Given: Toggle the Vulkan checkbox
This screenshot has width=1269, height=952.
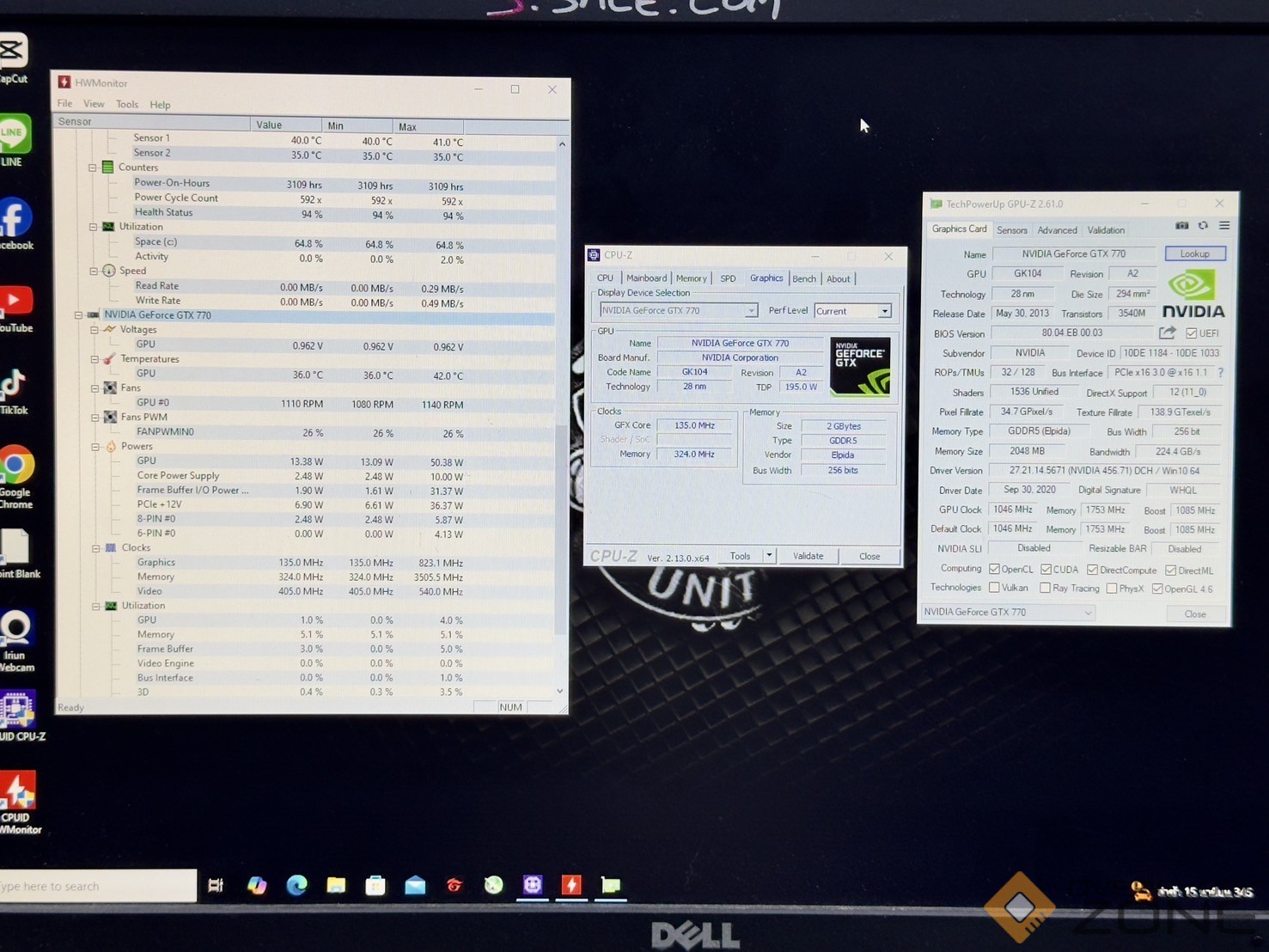Looking at the screenshot, I should click(994, 589).
